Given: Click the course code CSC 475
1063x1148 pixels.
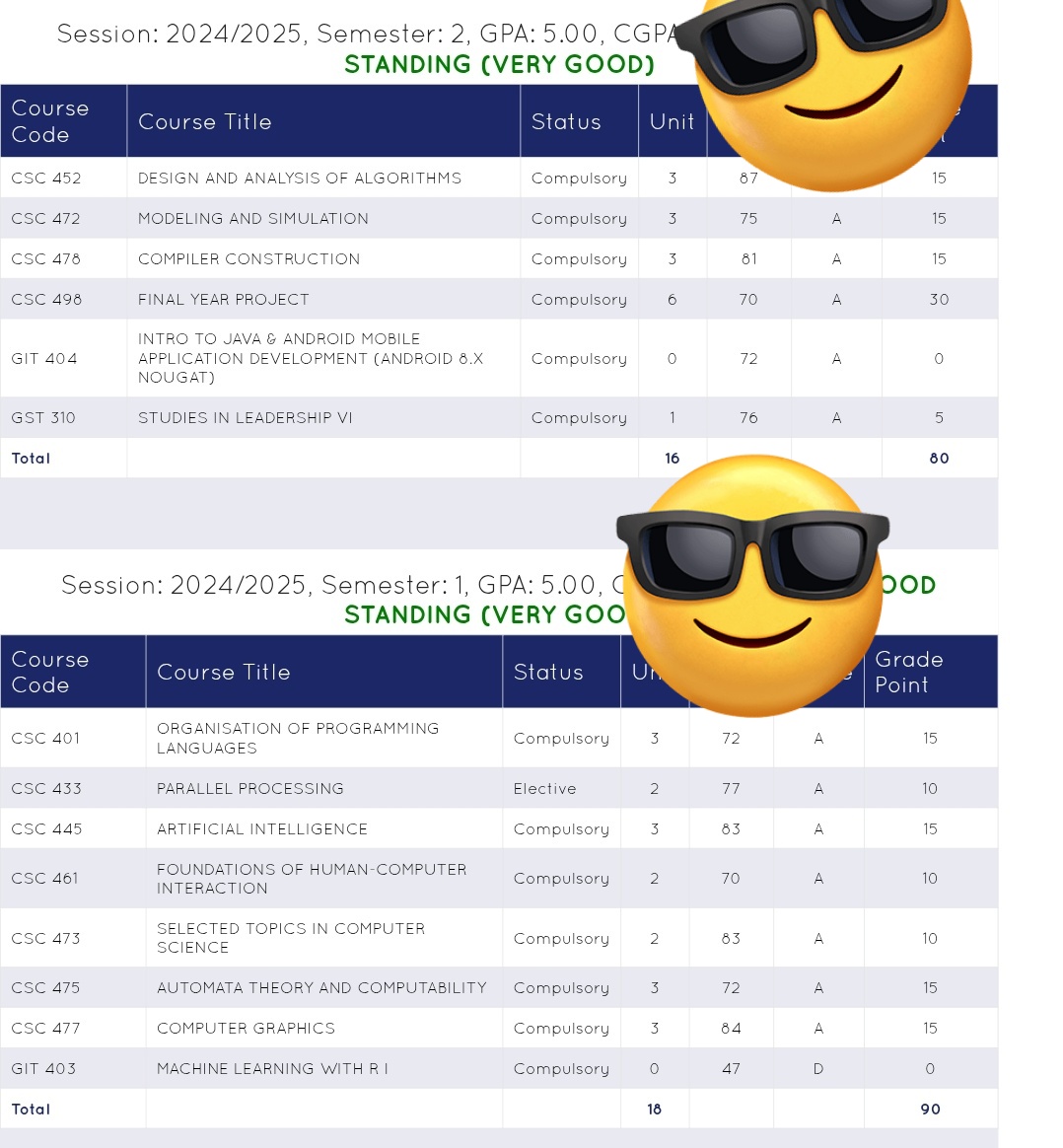Looking at the screenshot, I should coord(46,987).
